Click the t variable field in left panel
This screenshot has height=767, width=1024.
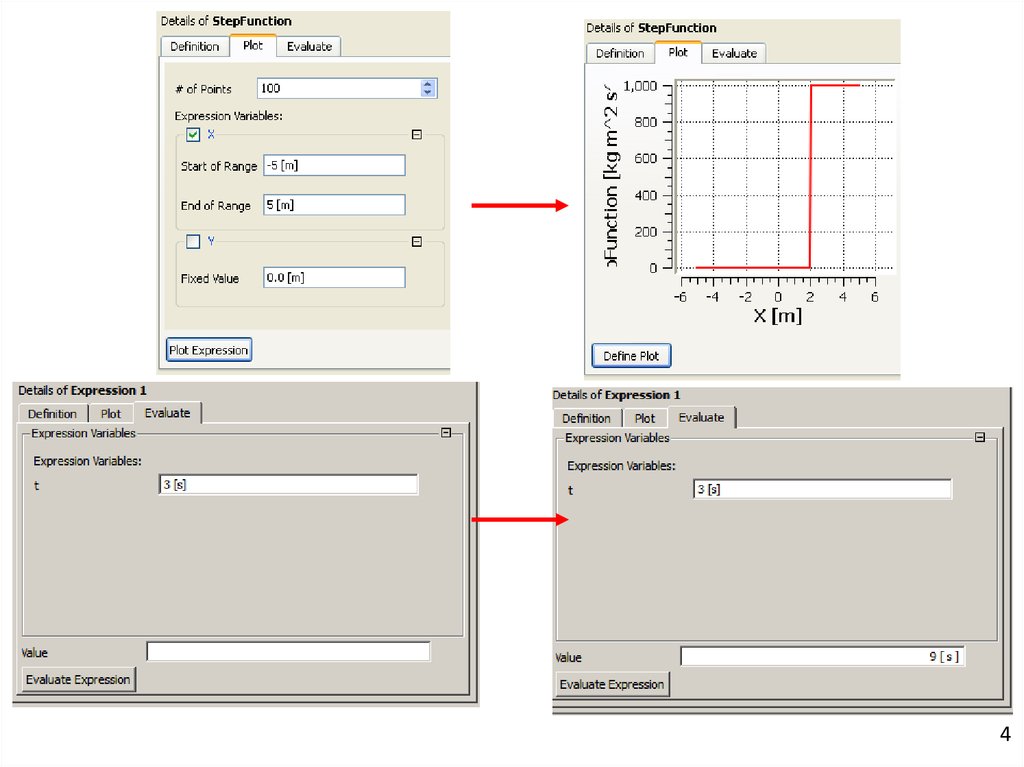tap(288, 485)
